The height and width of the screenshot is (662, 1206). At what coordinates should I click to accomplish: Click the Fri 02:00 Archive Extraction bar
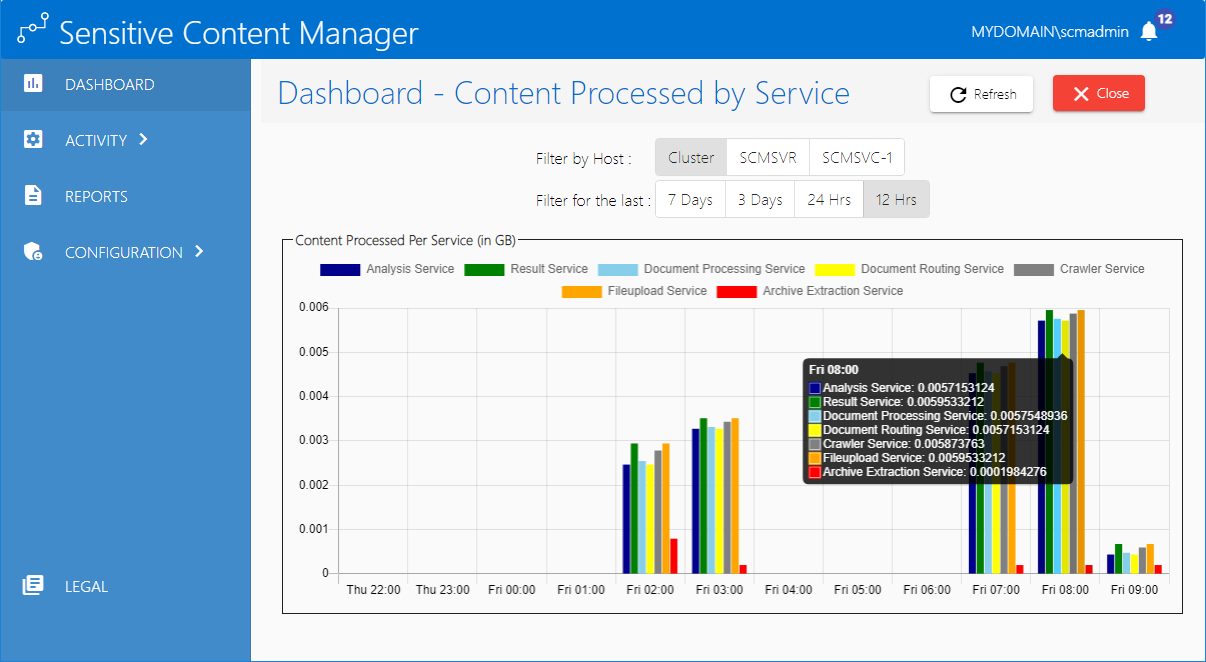coord(674,556)
